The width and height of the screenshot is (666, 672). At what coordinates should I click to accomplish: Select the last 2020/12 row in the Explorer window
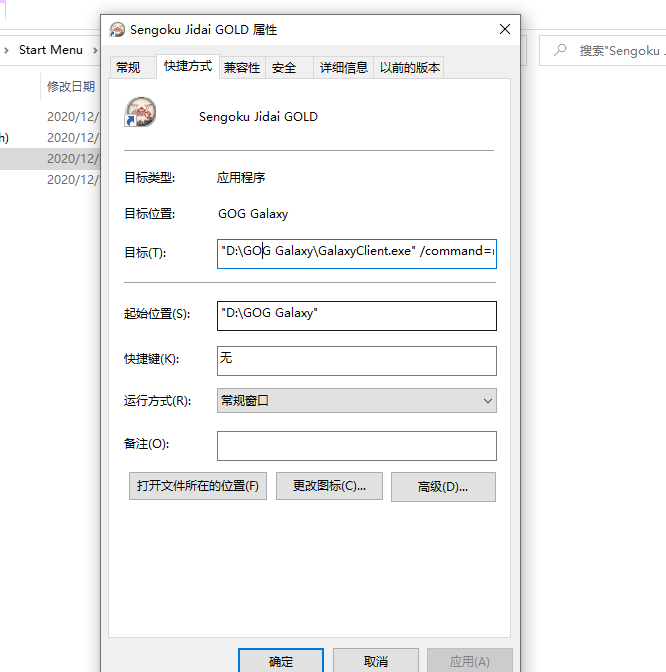50,180
